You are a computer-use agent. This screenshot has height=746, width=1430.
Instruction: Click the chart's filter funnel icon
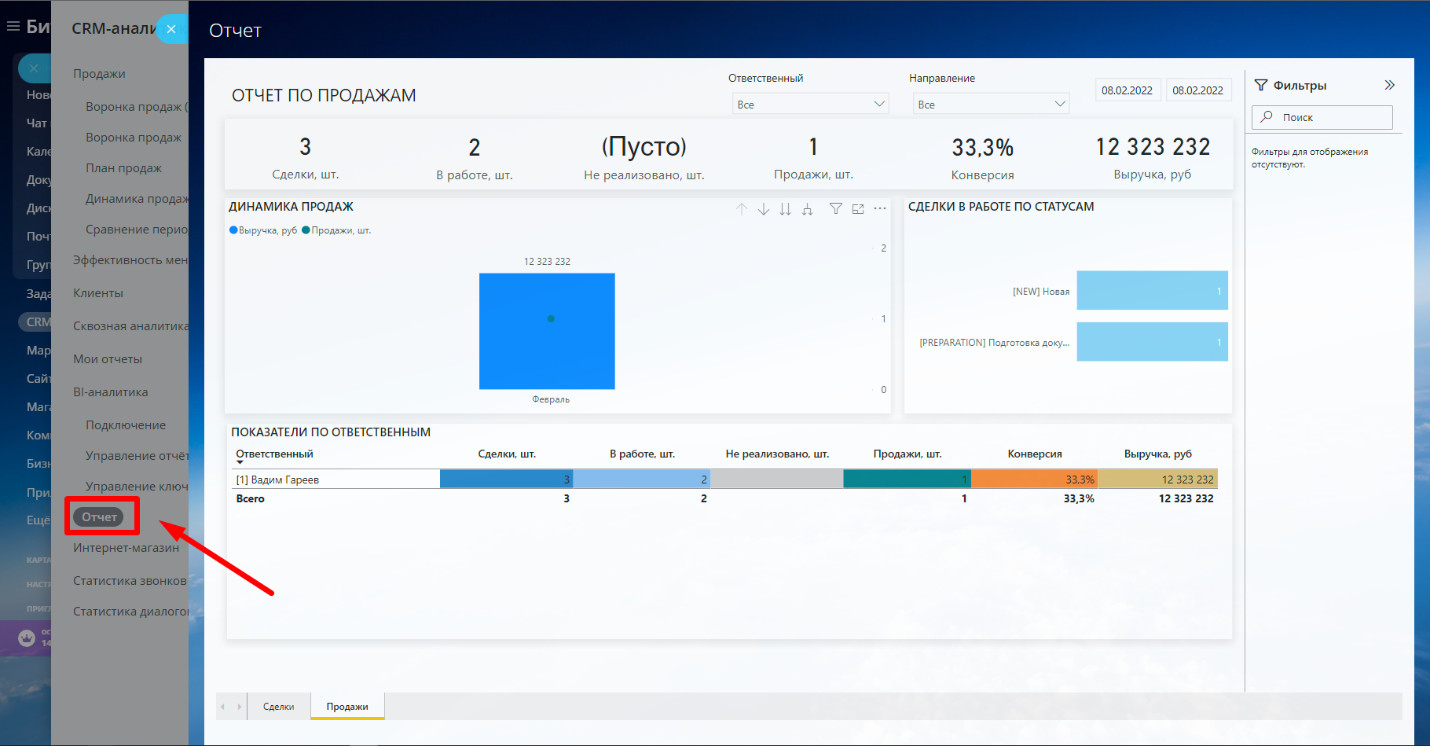(836, 209)
